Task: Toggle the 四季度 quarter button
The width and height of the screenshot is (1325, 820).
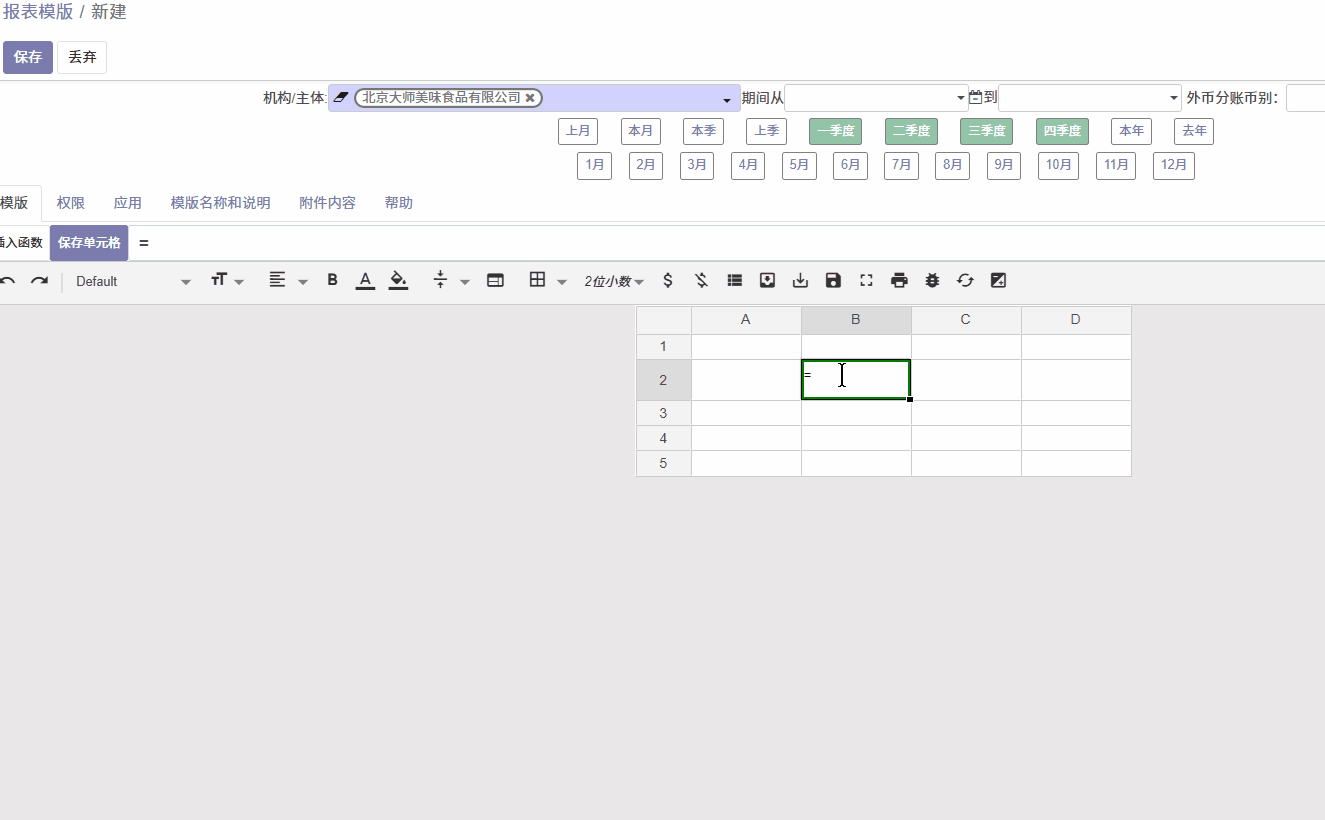Action: coord(1062,131)
